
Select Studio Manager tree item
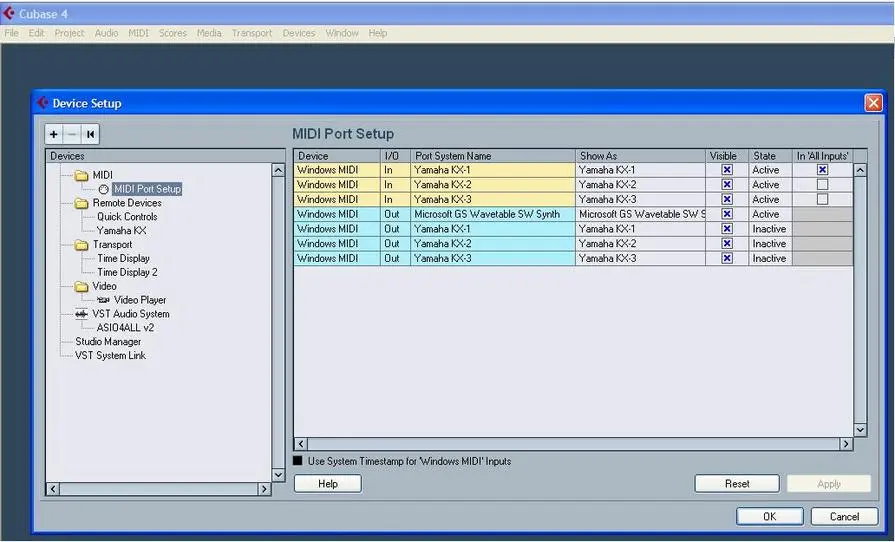[108, 342]
